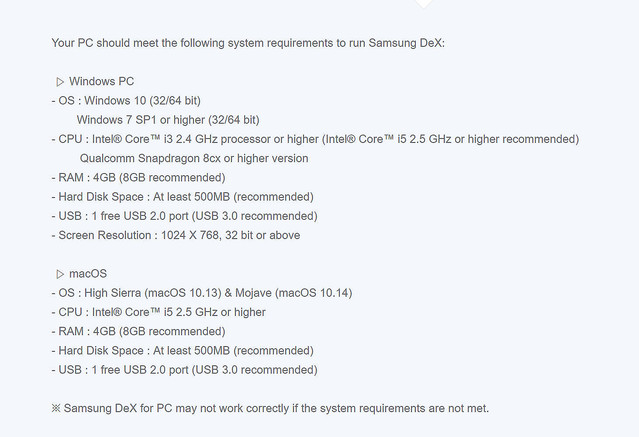639x437 pixels.
Task: Click the triangle marker beside Windows PC
Action: (60, 81)
